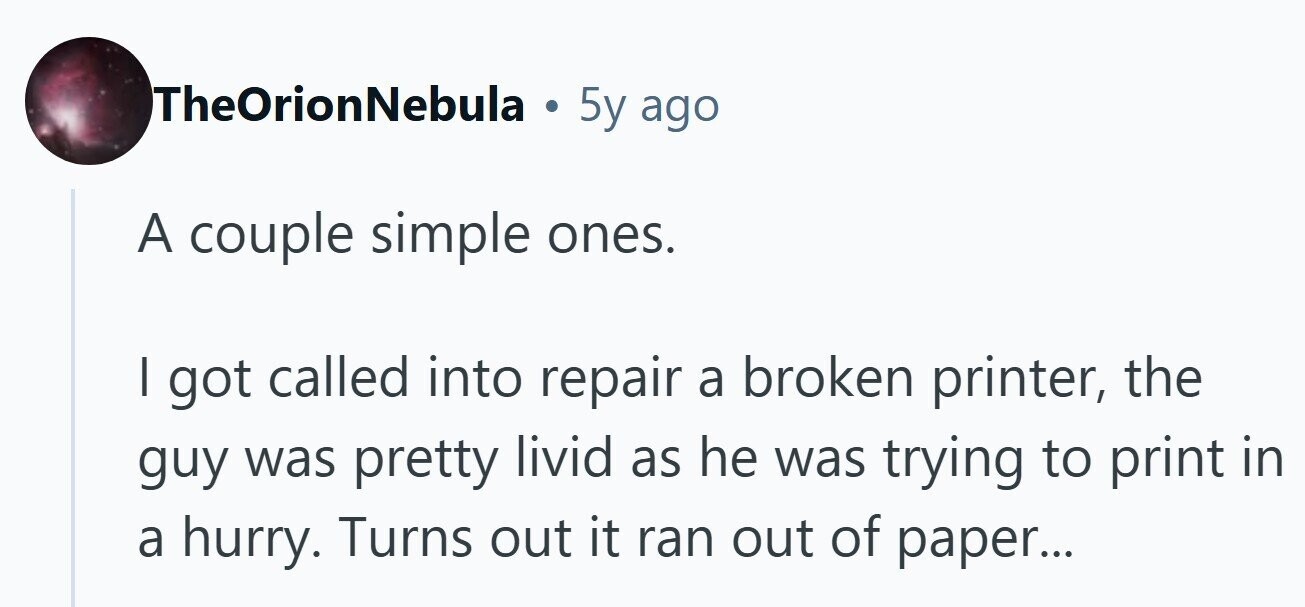Click the dot separator after the username

[x=551, y=105]
